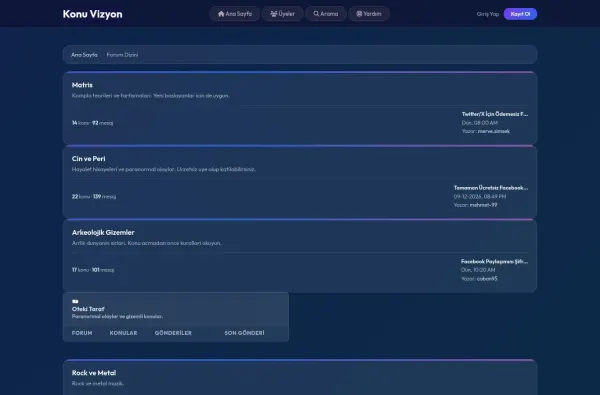This screenshot has height=395, width=600.
Task: Click the 'Dün, 08:00 AM' timestamp
Action: click(x=479, y=123)
